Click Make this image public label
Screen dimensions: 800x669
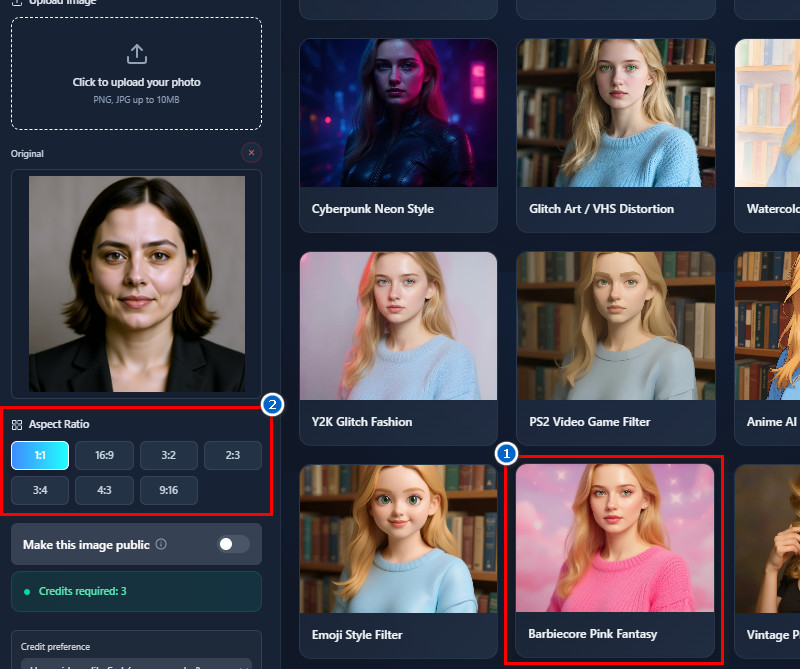click(86, 545)
